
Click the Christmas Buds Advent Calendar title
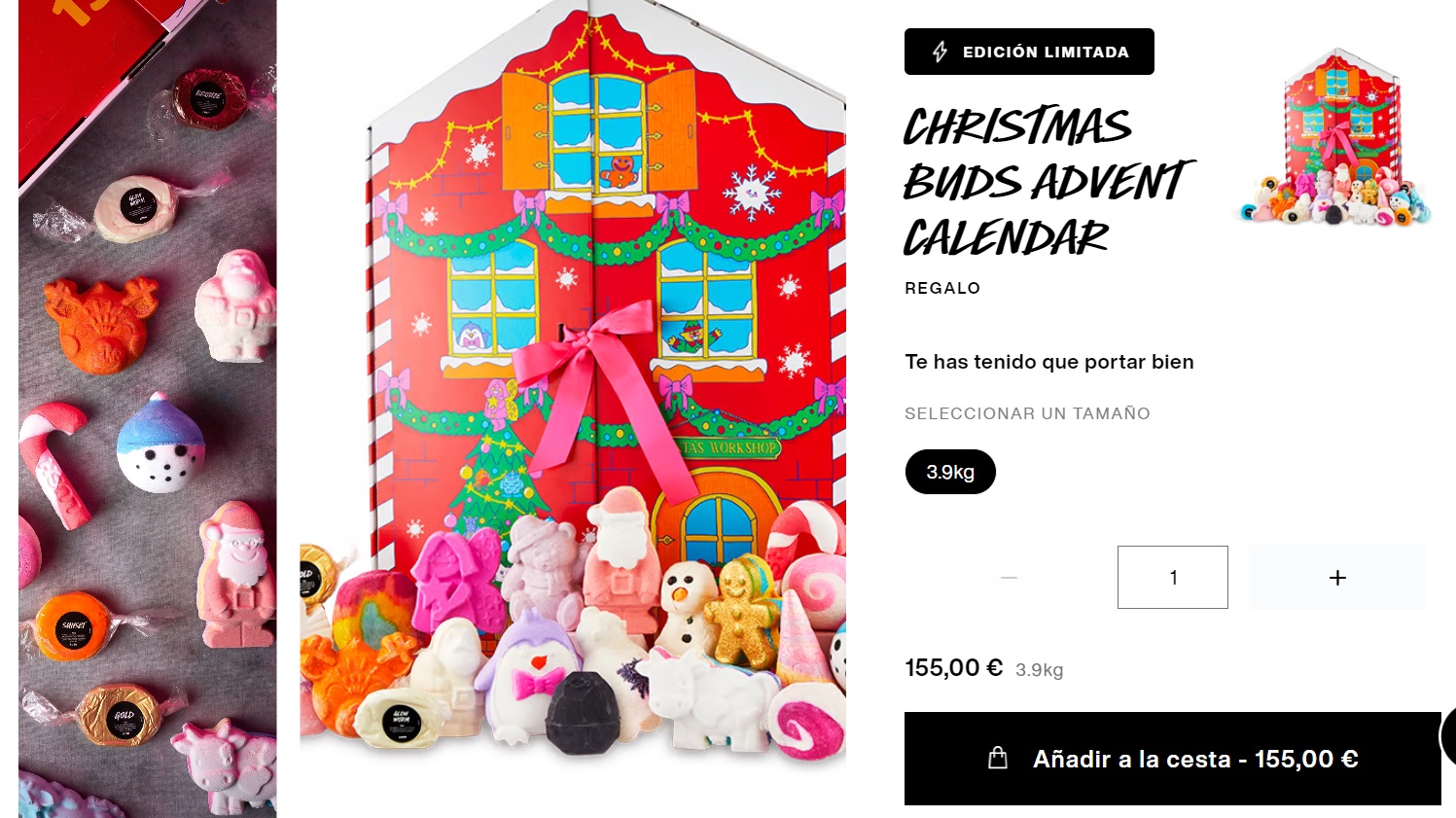(1047, 182)
